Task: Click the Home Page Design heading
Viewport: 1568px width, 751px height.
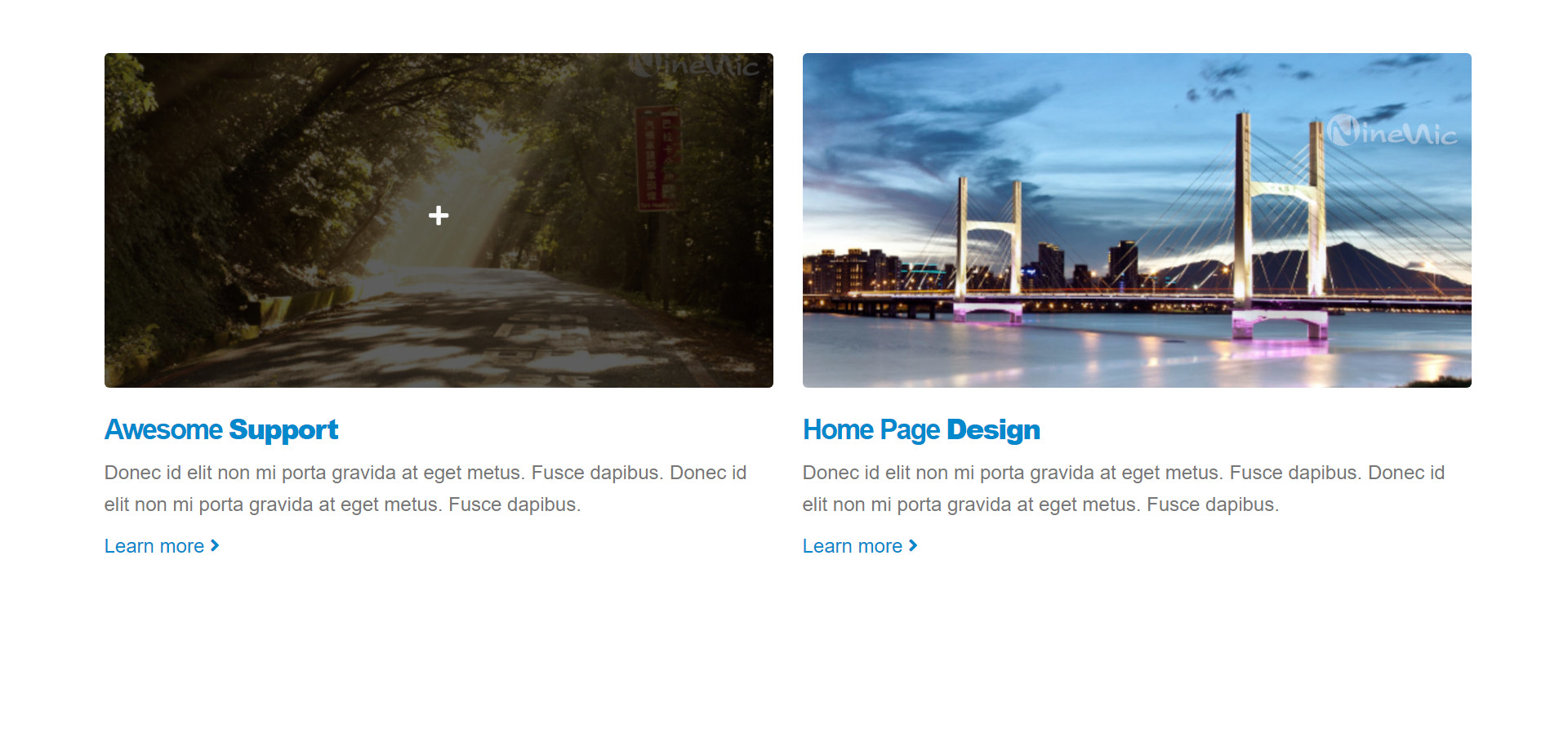Action: (921, 430)
